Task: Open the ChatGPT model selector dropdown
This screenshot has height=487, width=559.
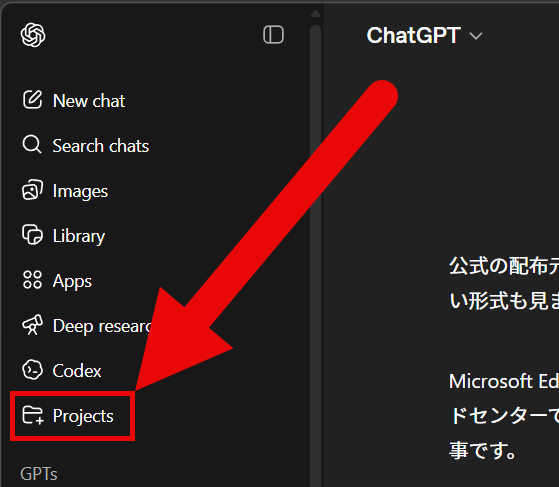Action: [425, 35]
